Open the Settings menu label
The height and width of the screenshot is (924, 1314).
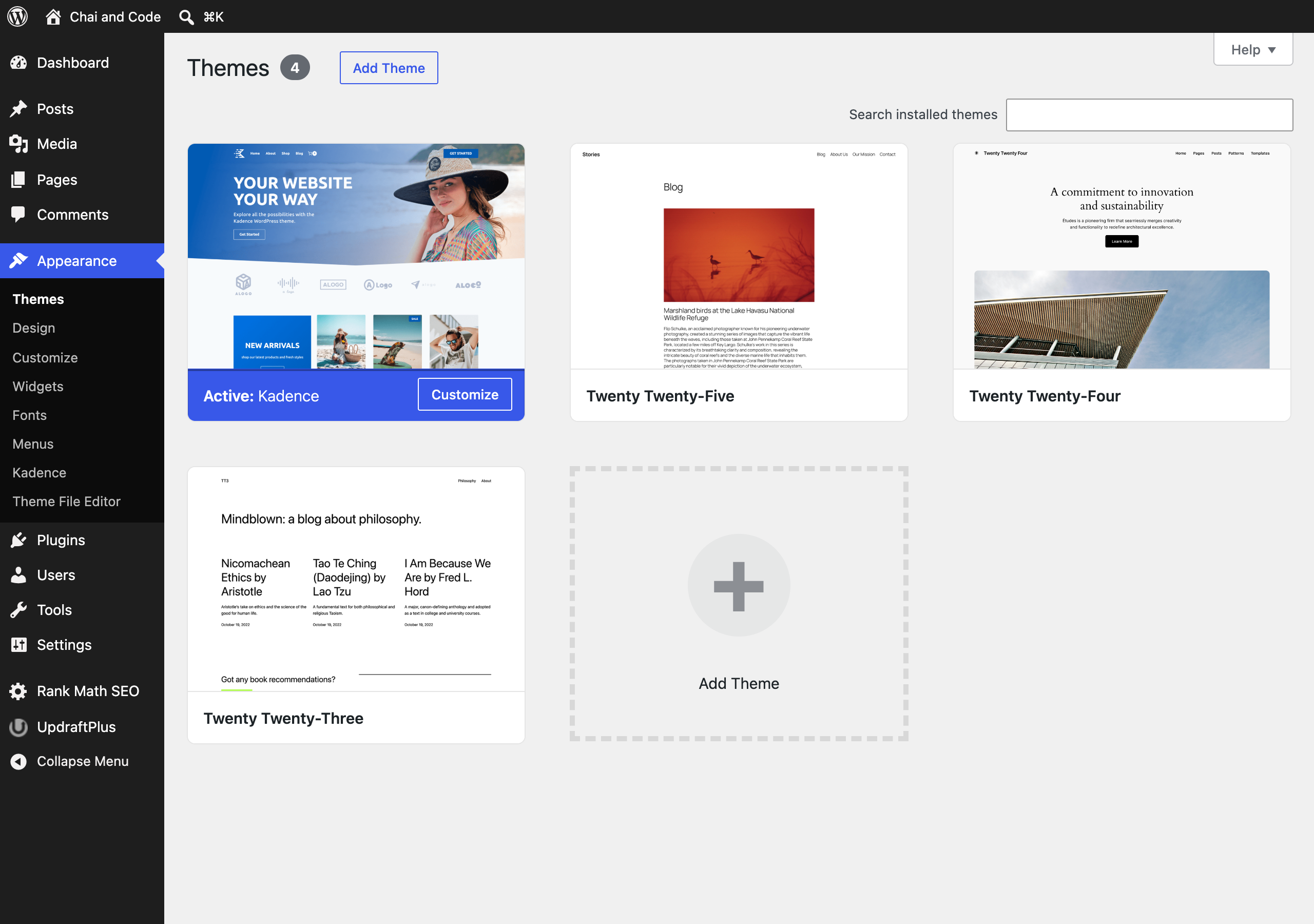64,645
